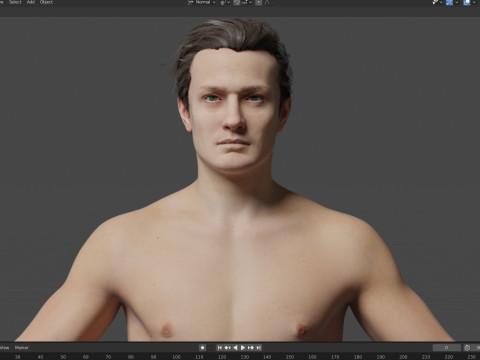480x360 pixels.
Task: Open the Object menu in viewport header
Action: (46, 2)
